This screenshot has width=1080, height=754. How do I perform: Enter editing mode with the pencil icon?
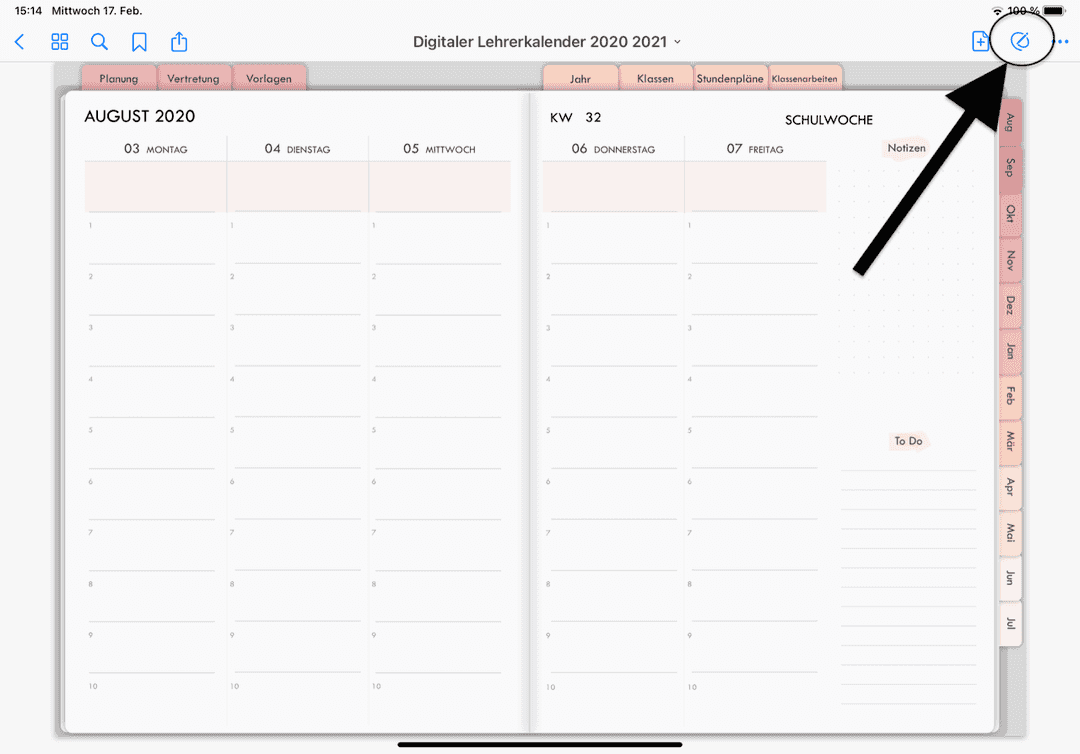tap(1021, 41)
